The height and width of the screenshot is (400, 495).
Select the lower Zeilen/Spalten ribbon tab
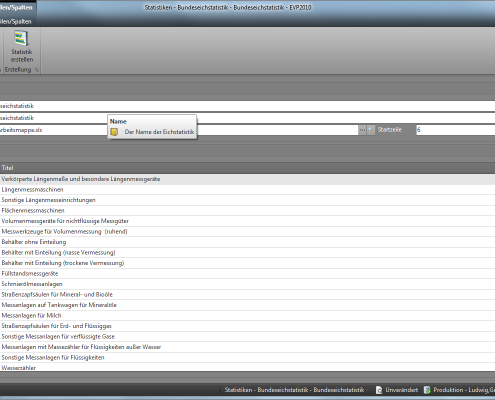coord(16,21)
